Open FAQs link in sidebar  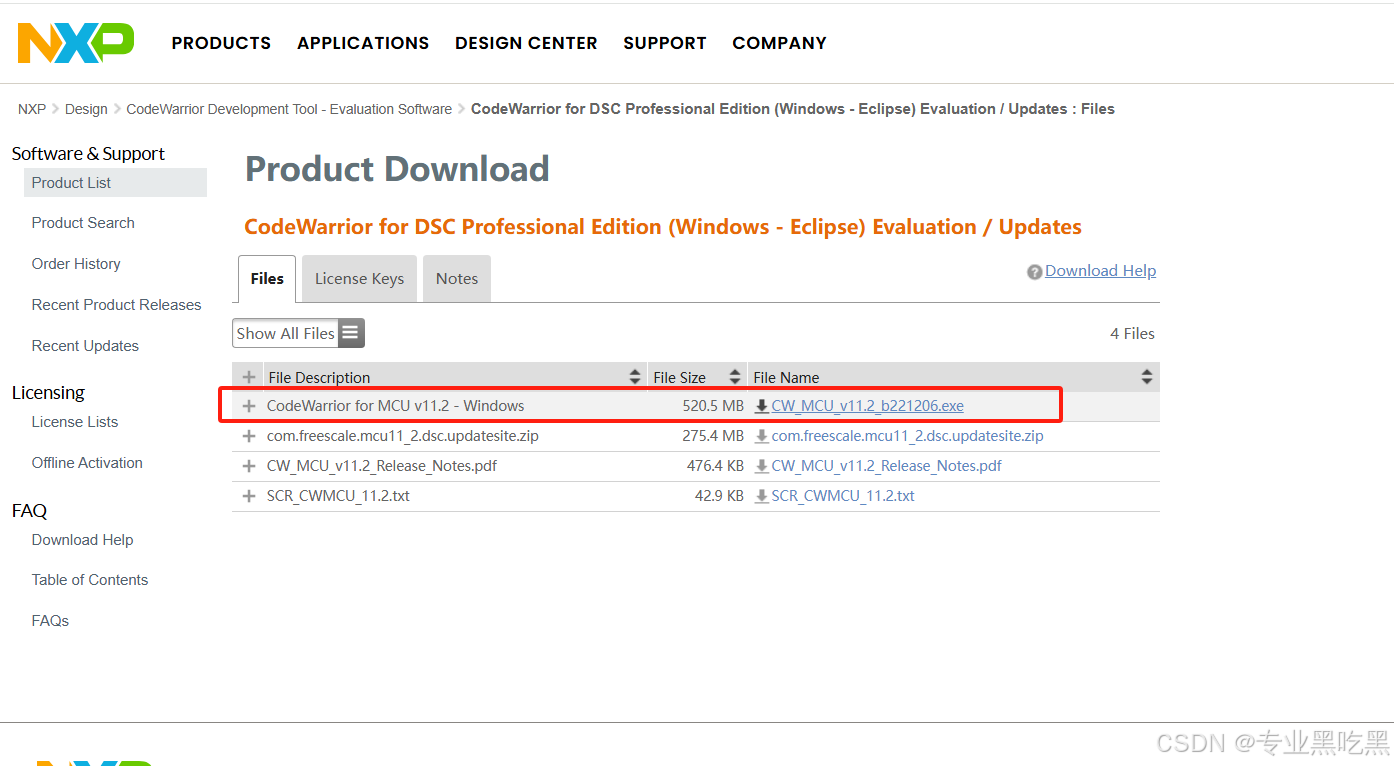point(50,621)
